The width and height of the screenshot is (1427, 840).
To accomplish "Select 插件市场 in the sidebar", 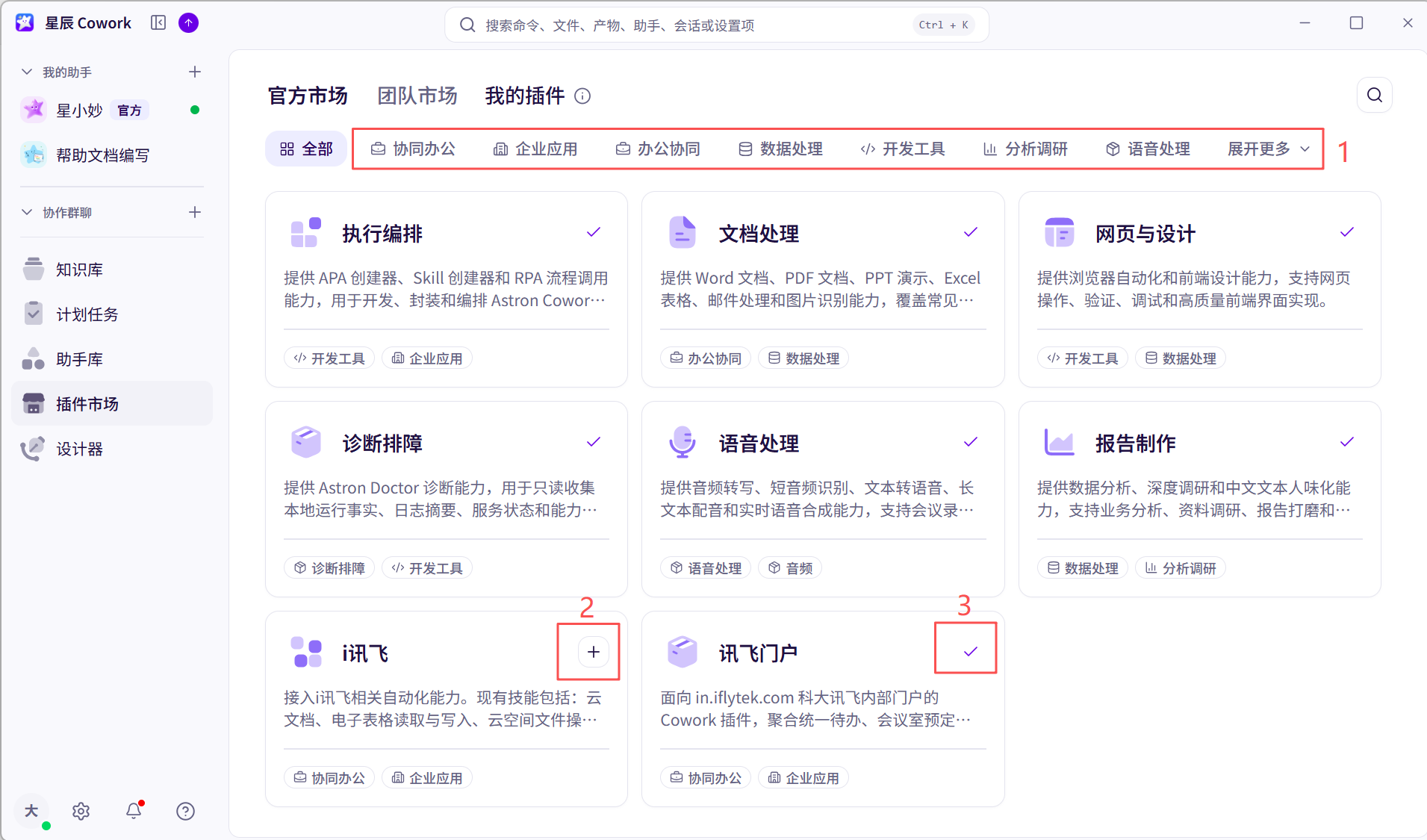I will (112, 404).
